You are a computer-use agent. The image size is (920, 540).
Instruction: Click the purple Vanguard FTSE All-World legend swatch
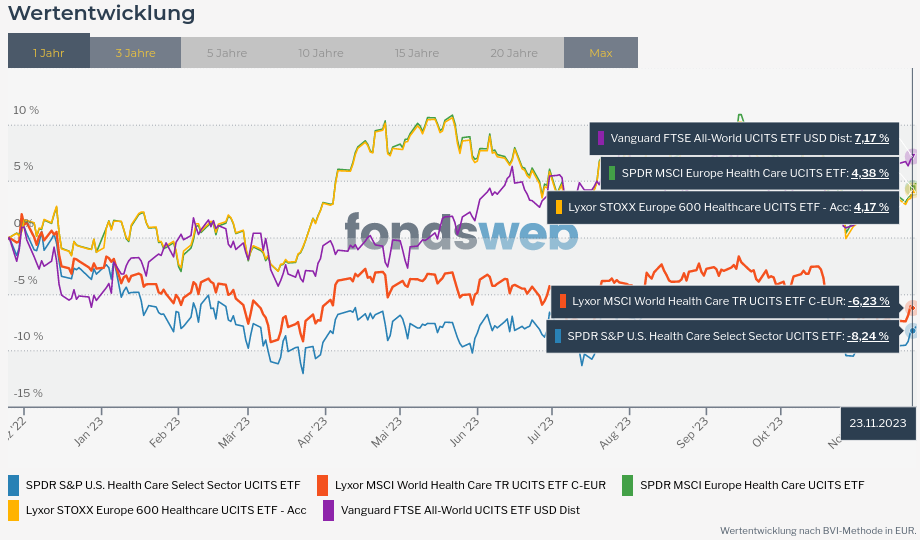click(329, 510)
